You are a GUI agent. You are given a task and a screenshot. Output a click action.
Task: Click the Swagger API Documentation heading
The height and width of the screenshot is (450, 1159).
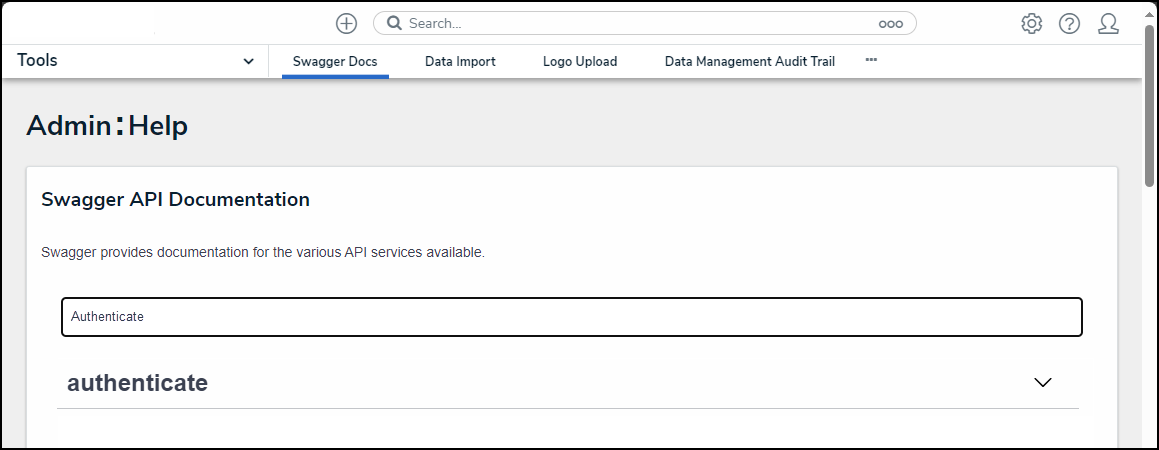click(175, 200)
